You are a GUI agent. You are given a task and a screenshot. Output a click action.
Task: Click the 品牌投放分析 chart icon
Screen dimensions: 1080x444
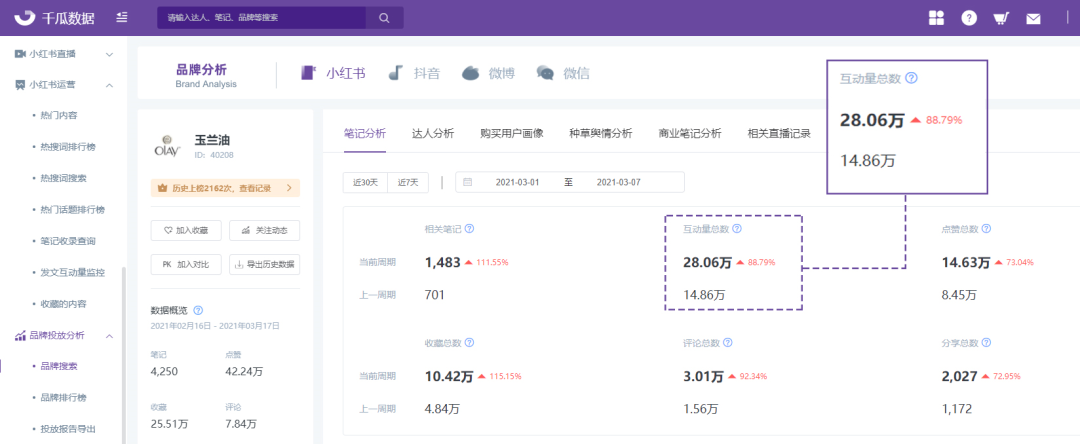click(x=20, y=336)
